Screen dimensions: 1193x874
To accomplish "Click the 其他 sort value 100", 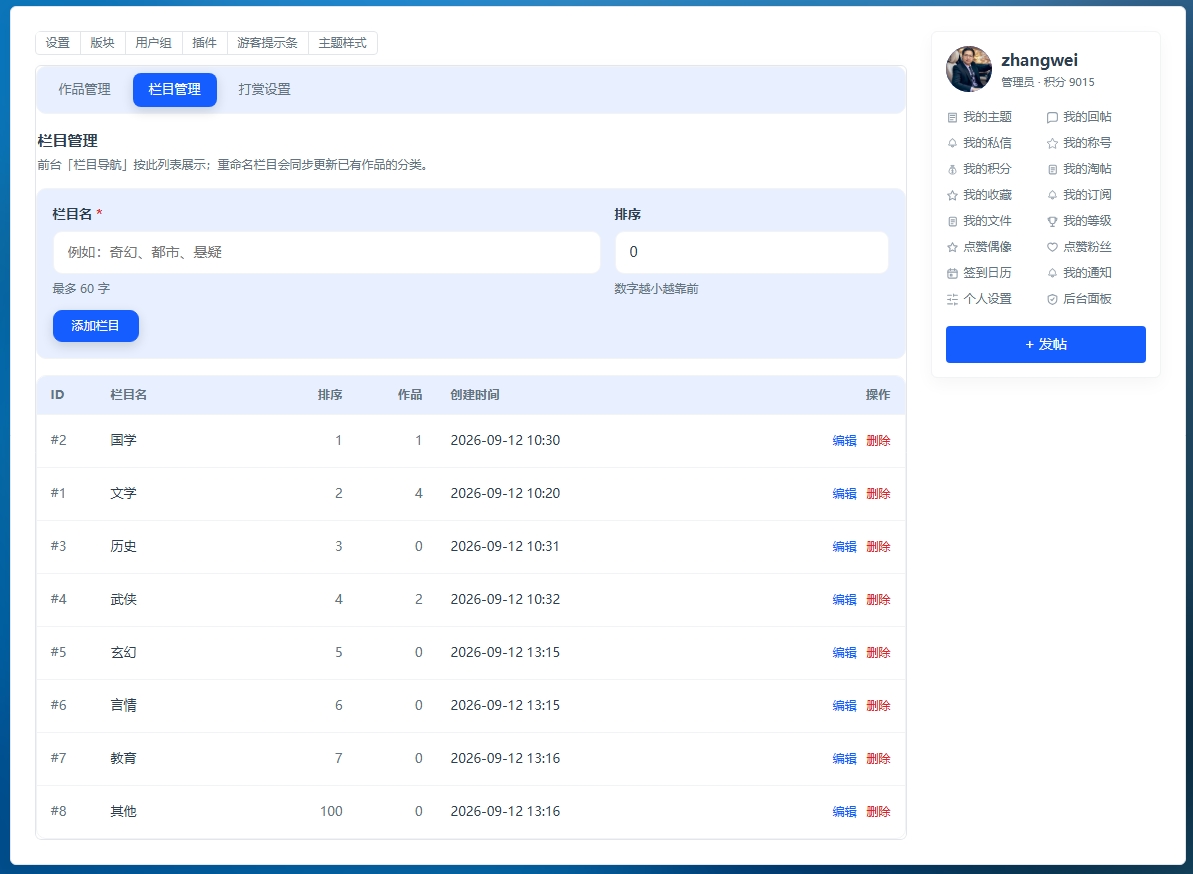I will coord(331,811).
